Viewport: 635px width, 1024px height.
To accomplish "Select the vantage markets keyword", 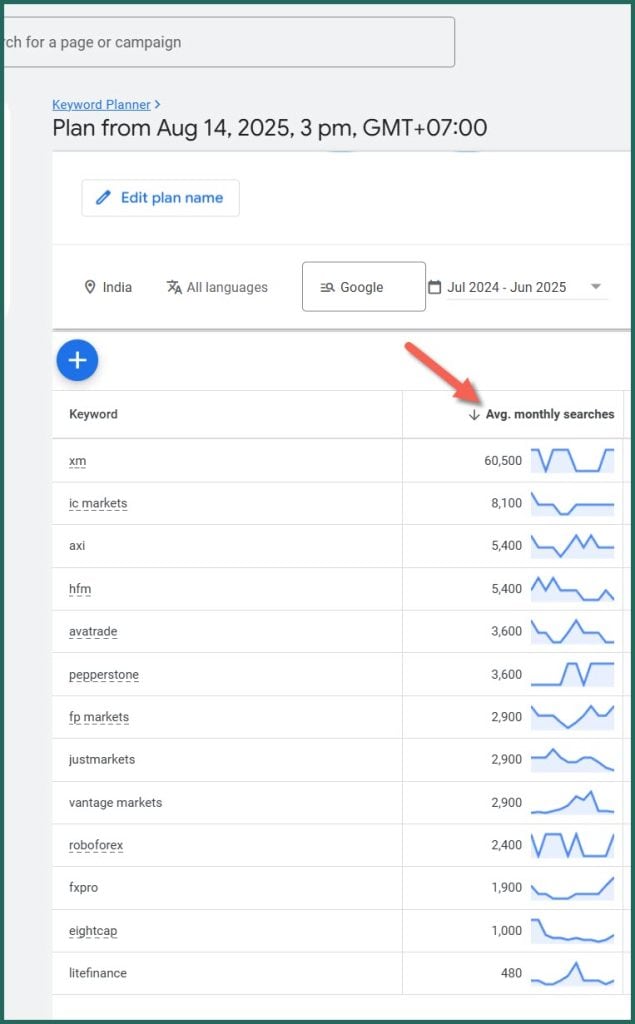I will (115, 803).
